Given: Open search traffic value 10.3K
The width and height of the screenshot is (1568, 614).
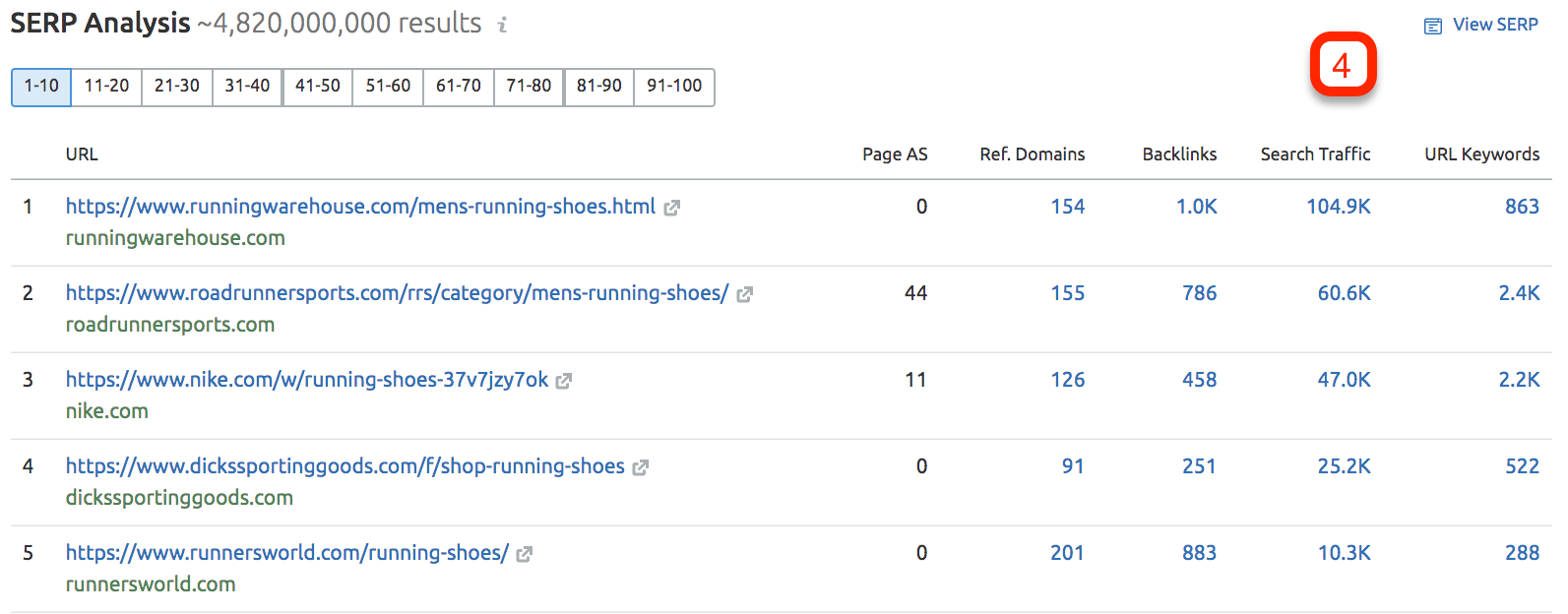Looking at the screenshot, I should (x=1345, y=553).
